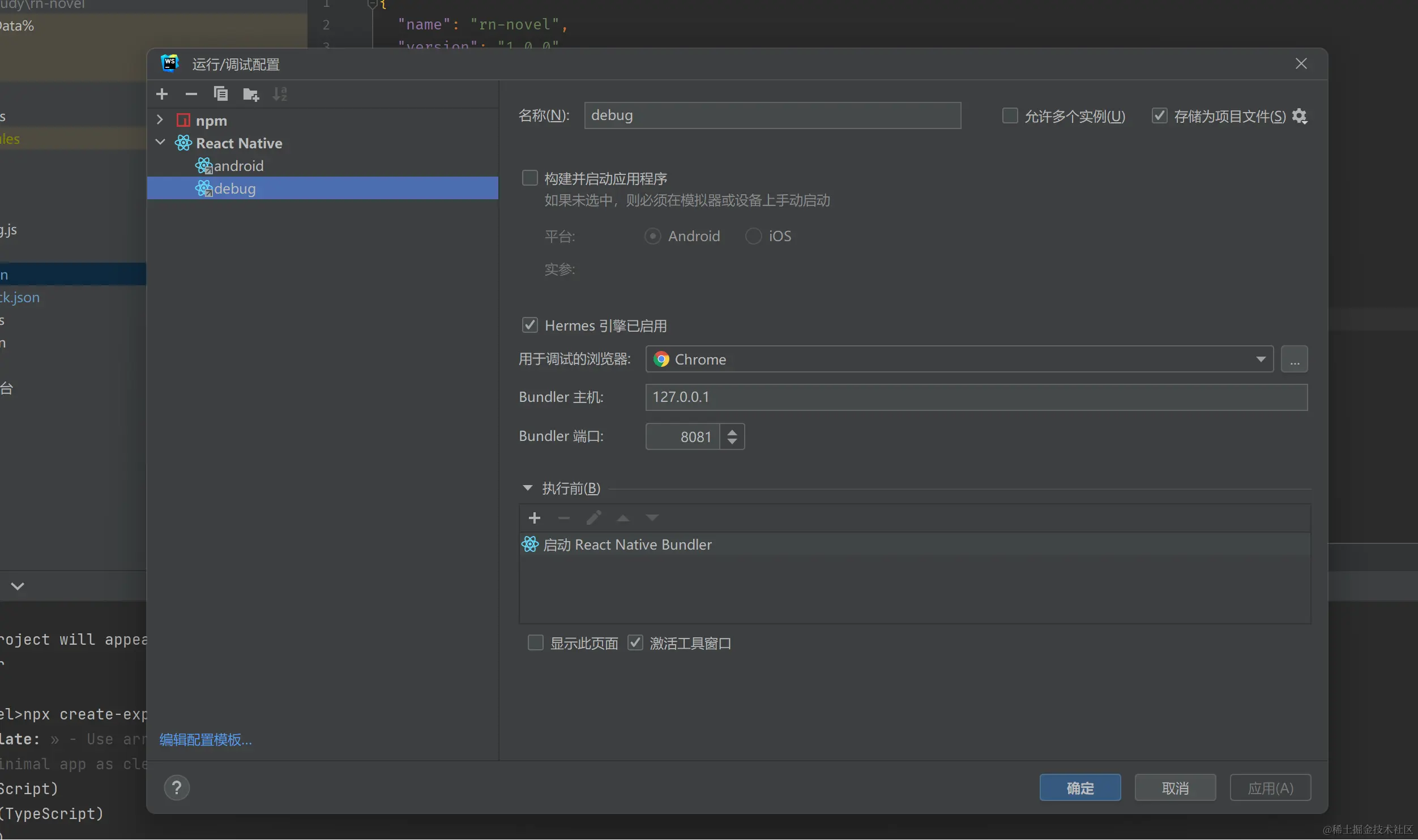The height and width of the screenshot is (840, 1418).
Task: Select the npm group label
Action: tap(211, 121)
